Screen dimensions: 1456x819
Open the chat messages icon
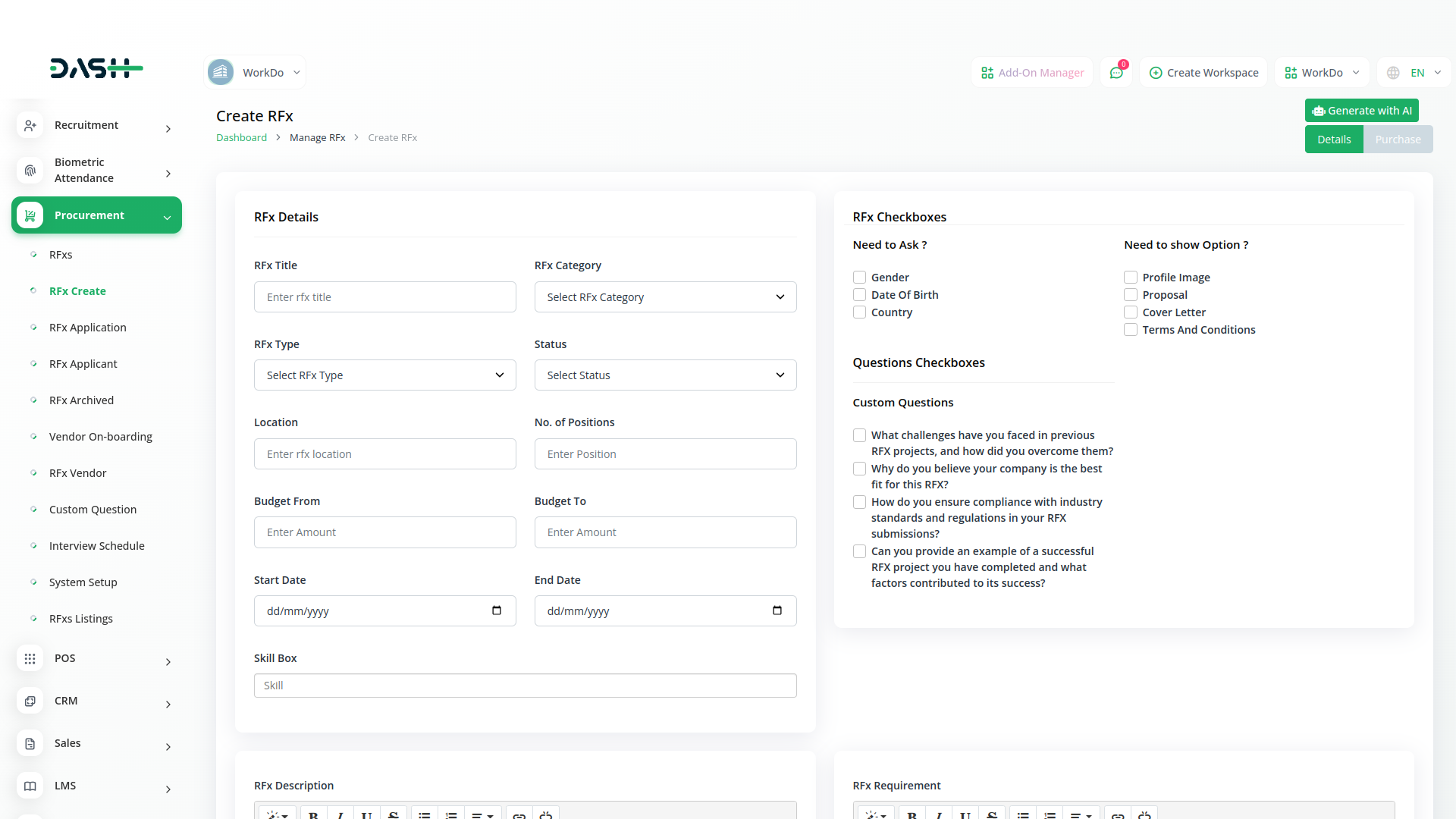[x=1116, y=73]
